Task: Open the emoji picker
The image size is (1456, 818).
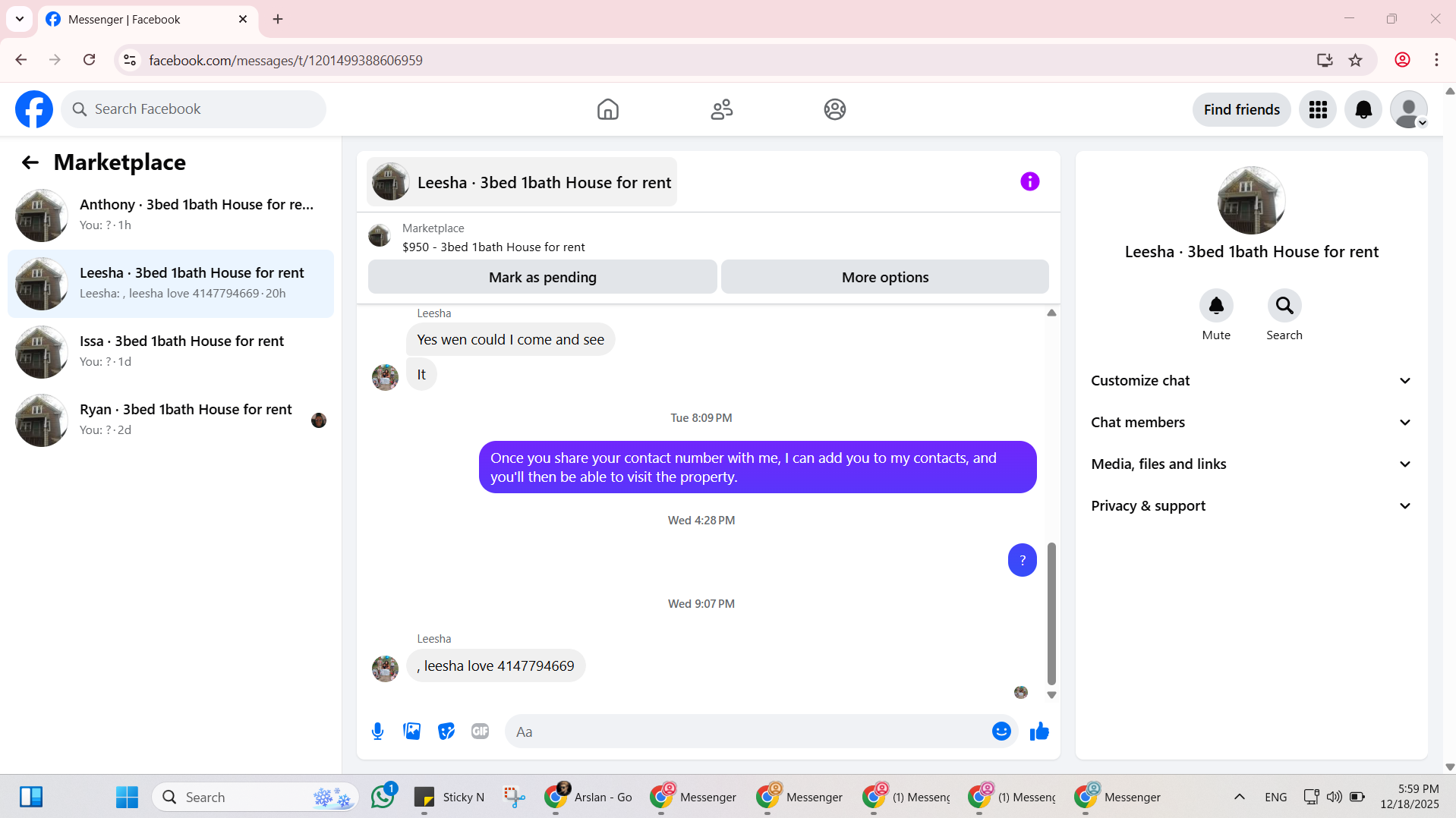Action: pyautogui.click(x=1001, y=731)
